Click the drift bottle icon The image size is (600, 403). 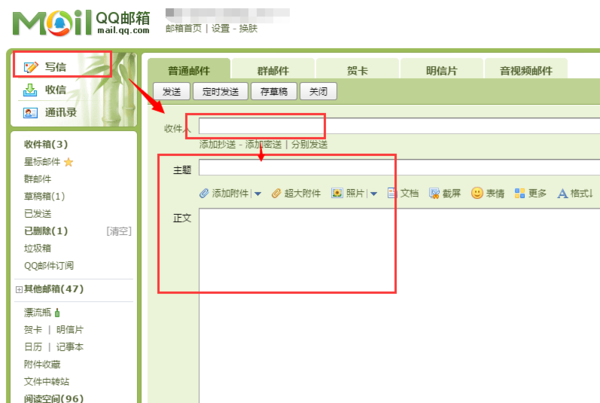[x=57, y=313]
